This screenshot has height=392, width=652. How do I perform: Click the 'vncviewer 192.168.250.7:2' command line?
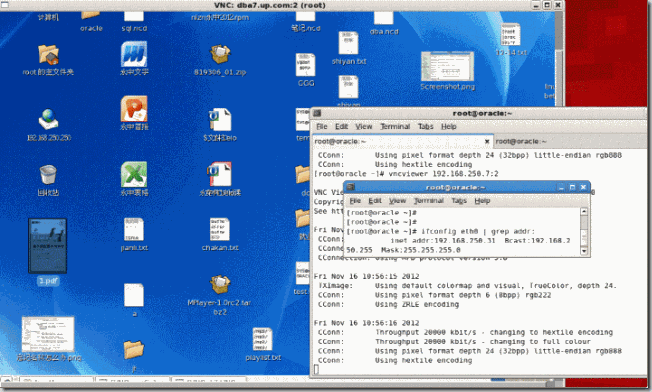tap(406, 174)
